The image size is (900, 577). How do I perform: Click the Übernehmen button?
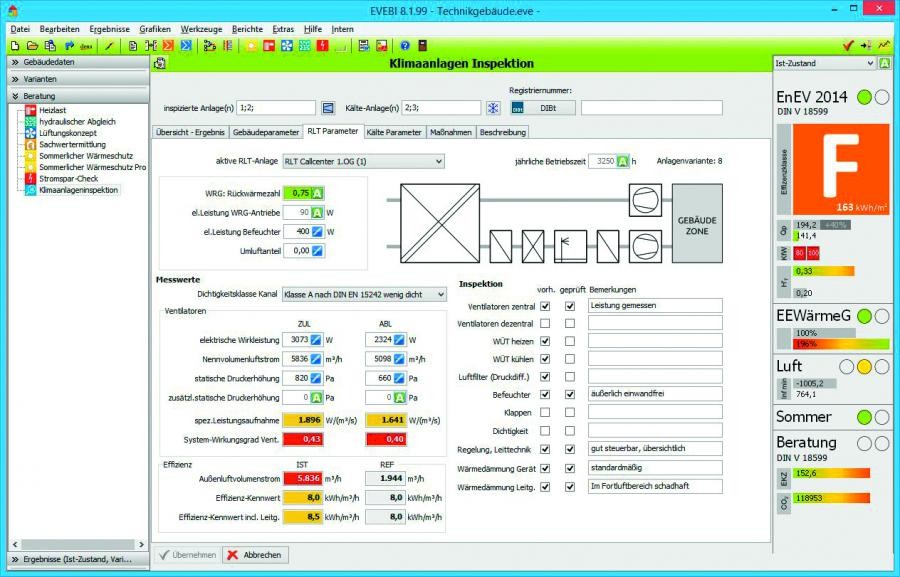[x=187, y=555]
